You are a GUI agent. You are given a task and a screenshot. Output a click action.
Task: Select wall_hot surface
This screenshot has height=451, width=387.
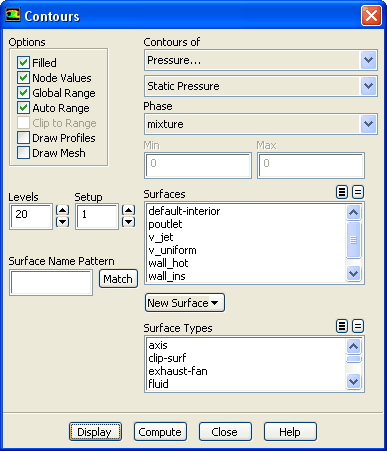[x=246, y=263]
